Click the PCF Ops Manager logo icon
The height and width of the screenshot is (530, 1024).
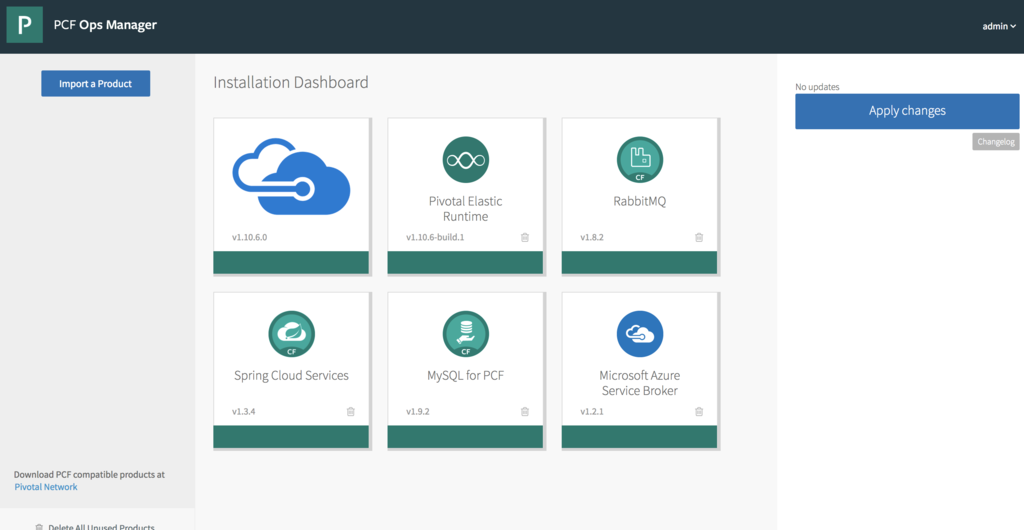[x=24, y=25]
